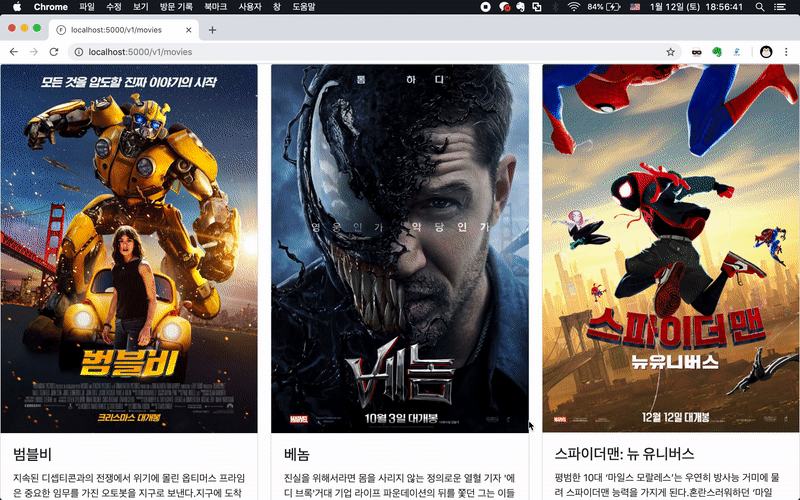Click the 스파이더맨: 뉴 유니버스 title
This screenshot has height=500, width=800.
click(624, 454)
